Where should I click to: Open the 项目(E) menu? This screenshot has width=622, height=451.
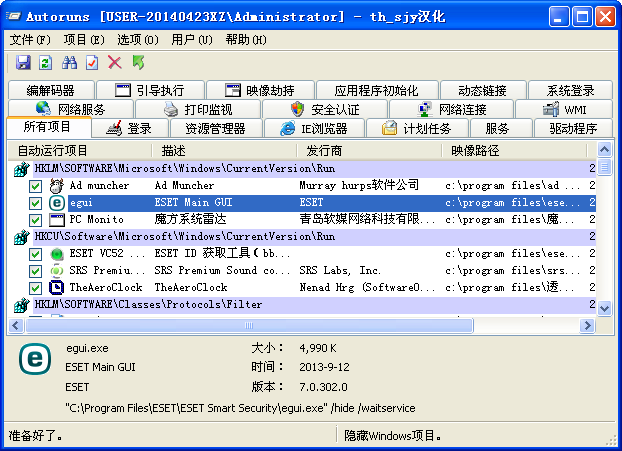pos(84,40)
